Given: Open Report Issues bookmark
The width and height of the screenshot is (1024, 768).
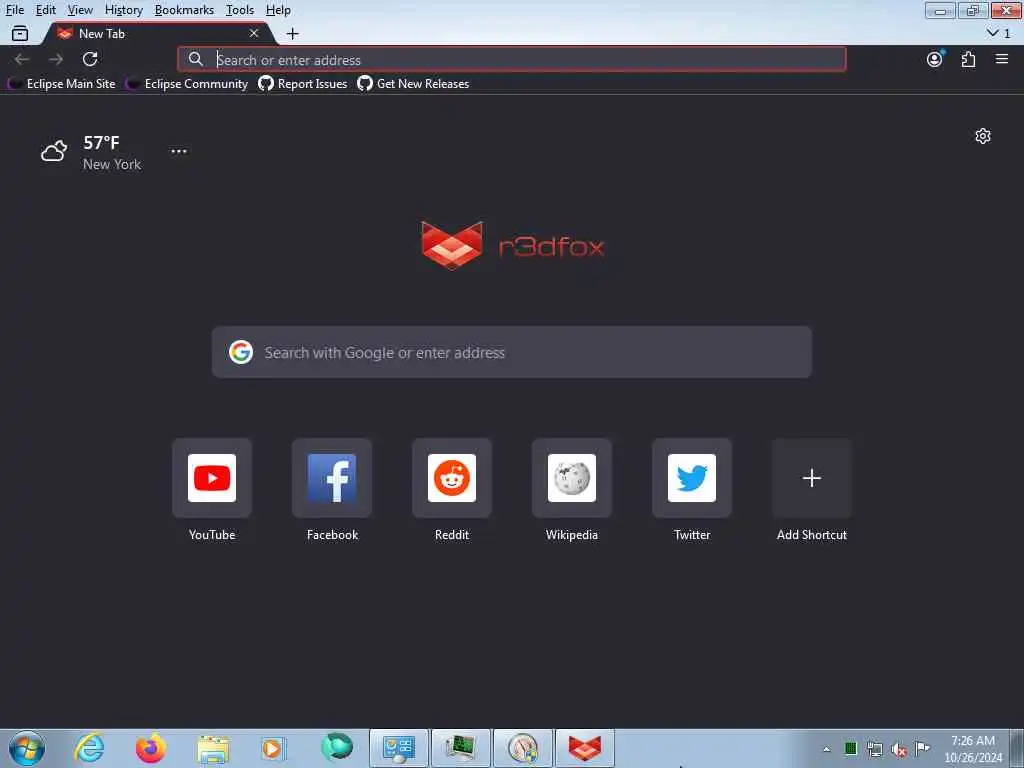Looking at the screenshot, I should click(303, 84).
